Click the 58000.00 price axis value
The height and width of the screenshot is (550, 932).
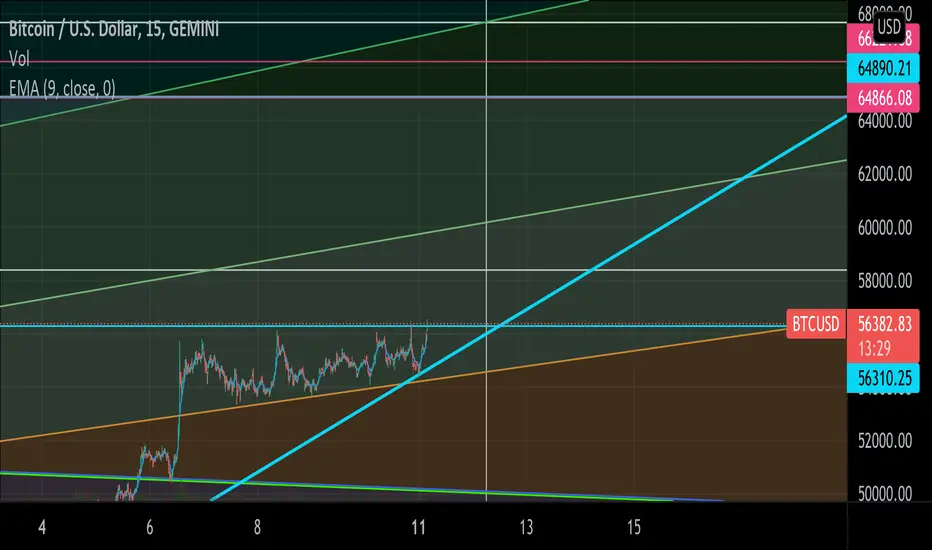(884, 281)
